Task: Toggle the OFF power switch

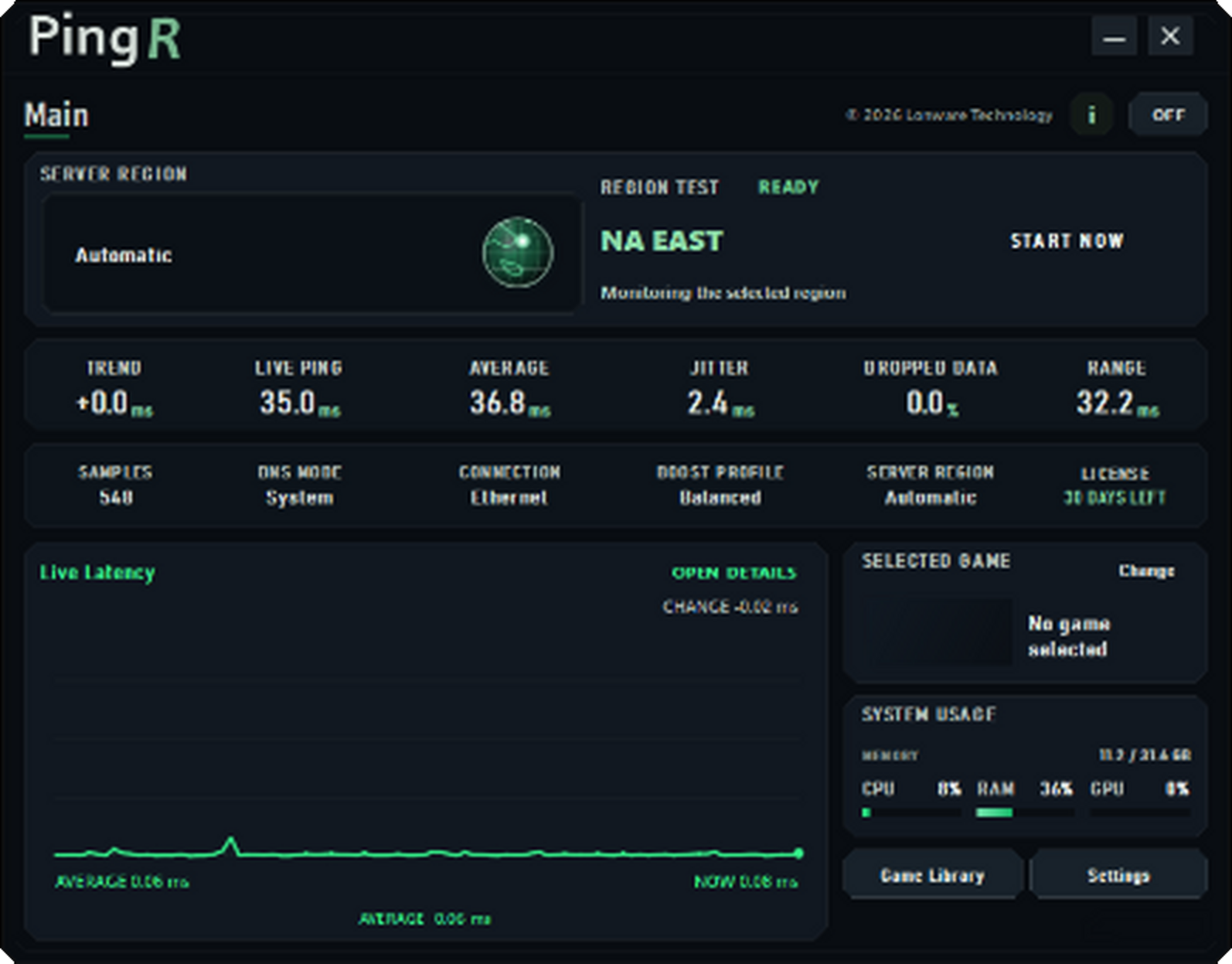Action: pyautogui.click(x=1168, y=114)
